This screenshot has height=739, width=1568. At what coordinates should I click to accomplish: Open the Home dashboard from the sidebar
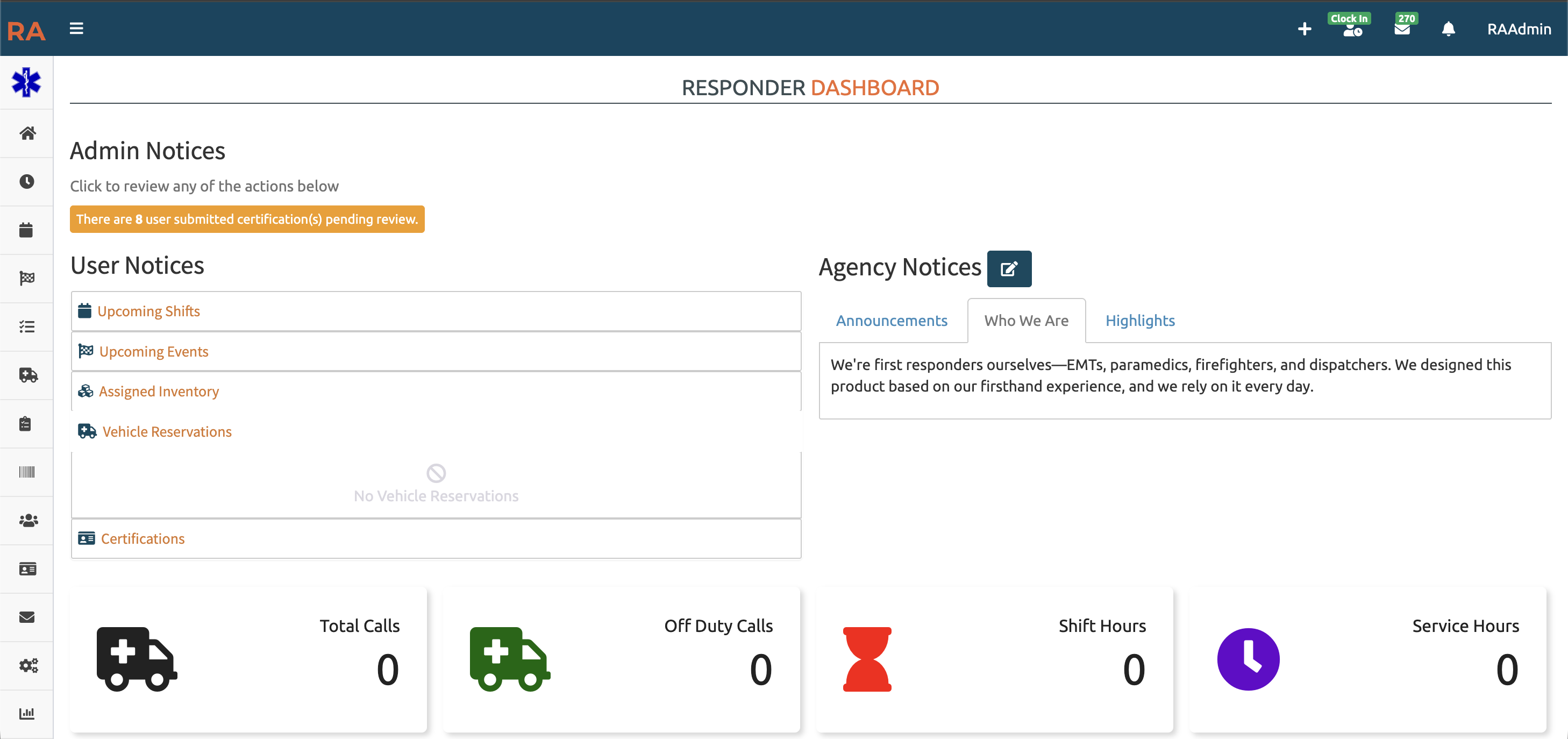point(27,133)
